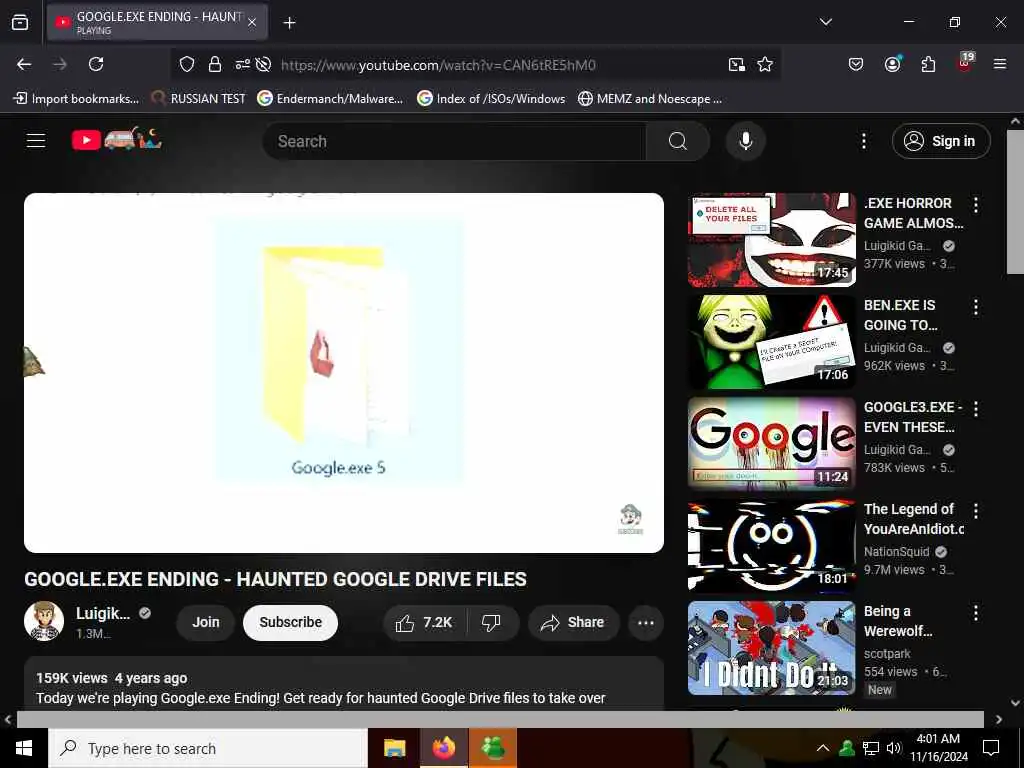Submit search with magnifier button
The image size is (1024, 768).
(678, 141)
